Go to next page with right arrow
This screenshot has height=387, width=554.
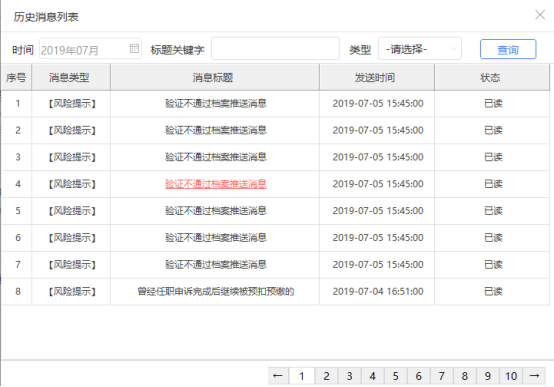(x=534, y=376)
